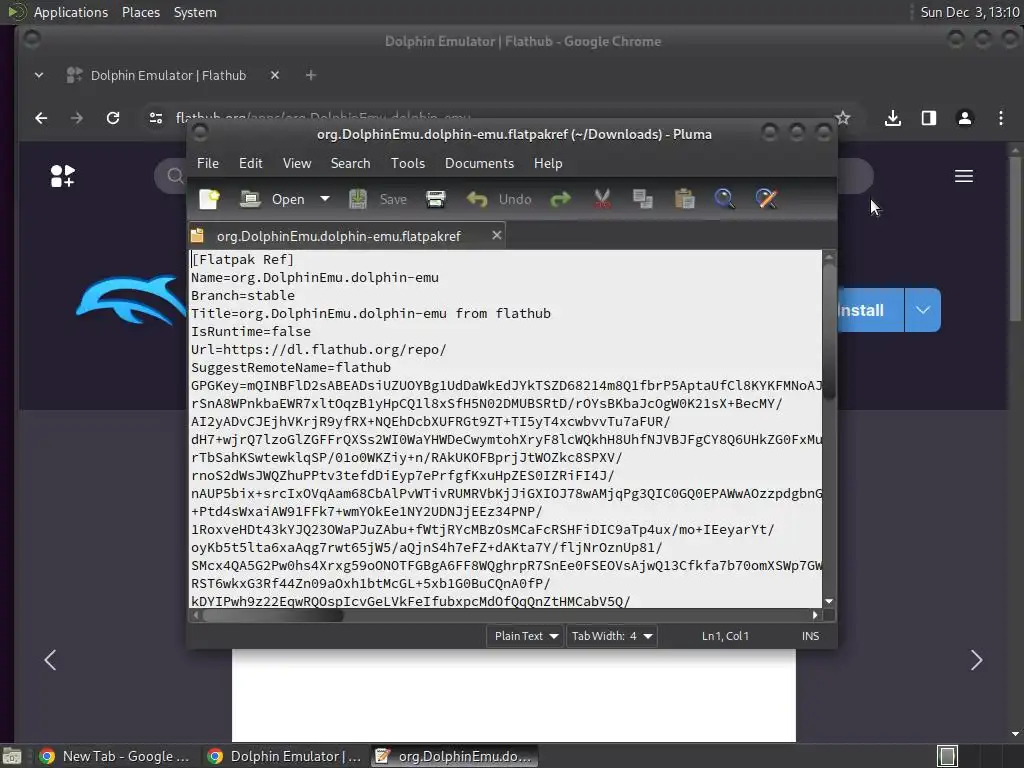Open the File menu in Pluma
Image resolution: width=1024 pixels, height=768 pixels.
point(208,163)
